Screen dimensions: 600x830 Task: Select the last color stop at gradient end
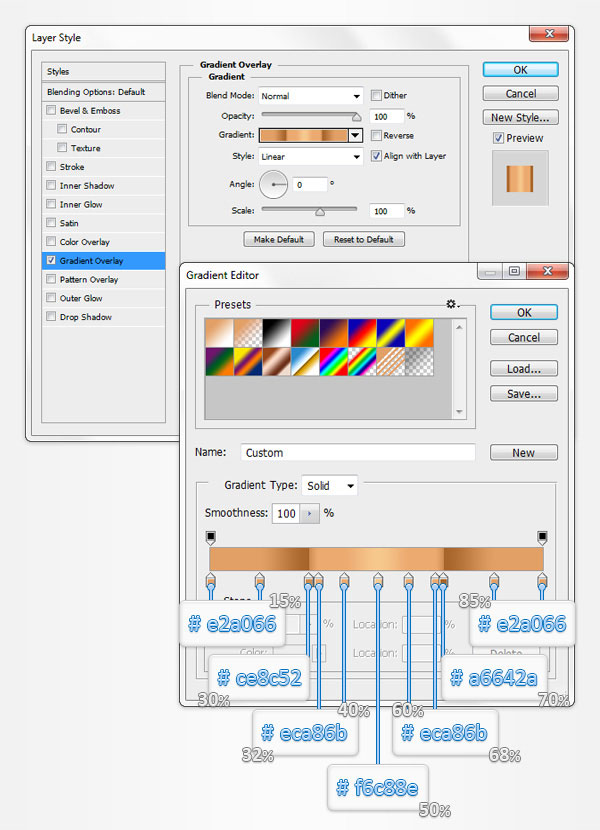(542, 580)
